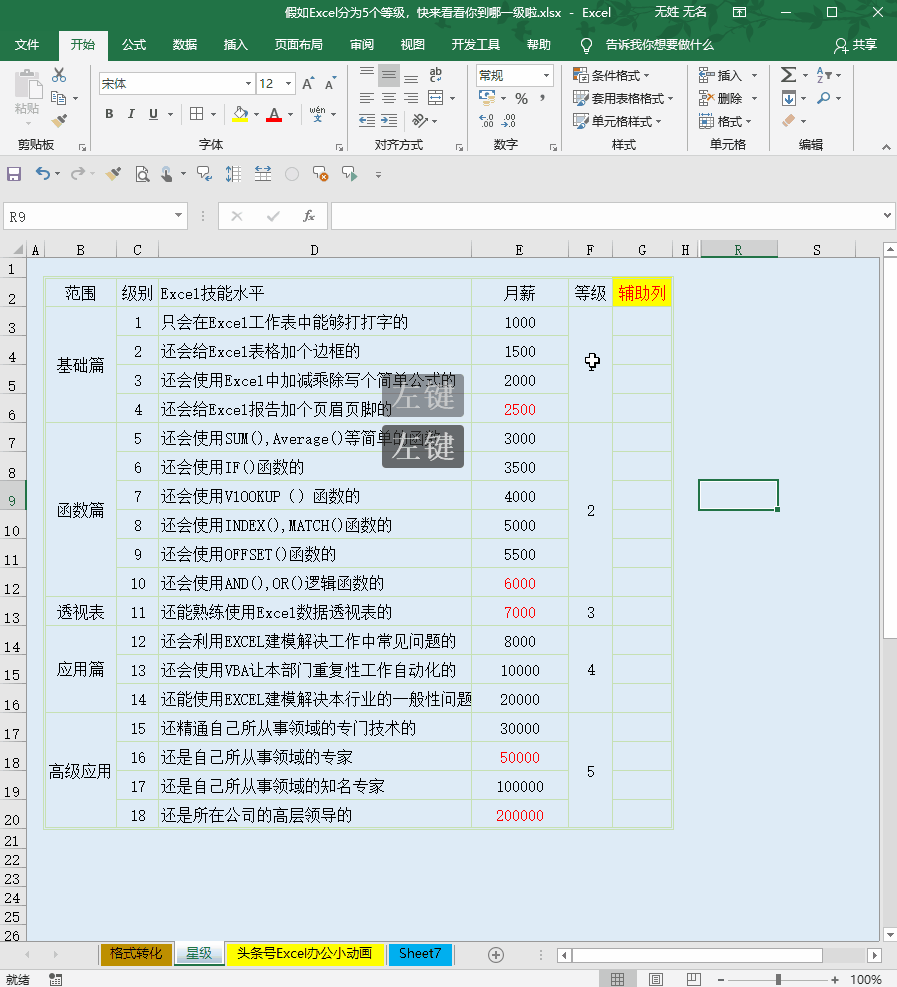Activate the Format Painter brush

click(x=60, y=120)
